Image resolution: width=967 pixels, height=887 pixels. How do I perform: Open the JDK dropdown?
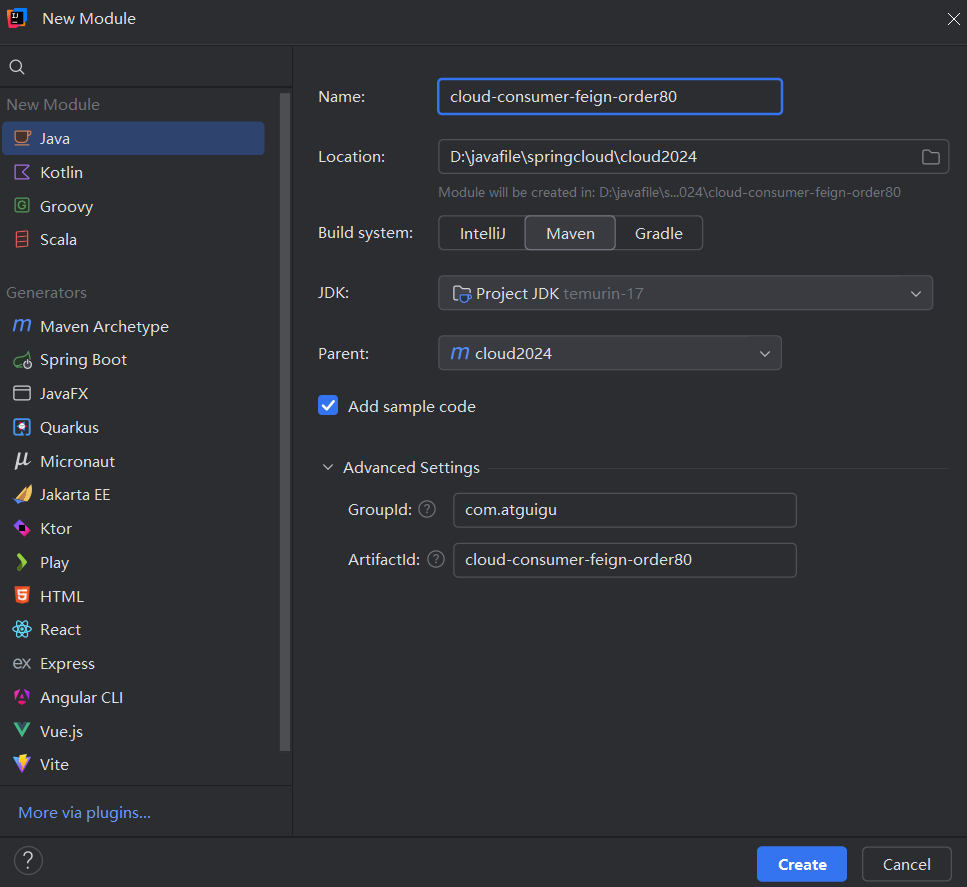pyautogui.click(x=685, y=293)
